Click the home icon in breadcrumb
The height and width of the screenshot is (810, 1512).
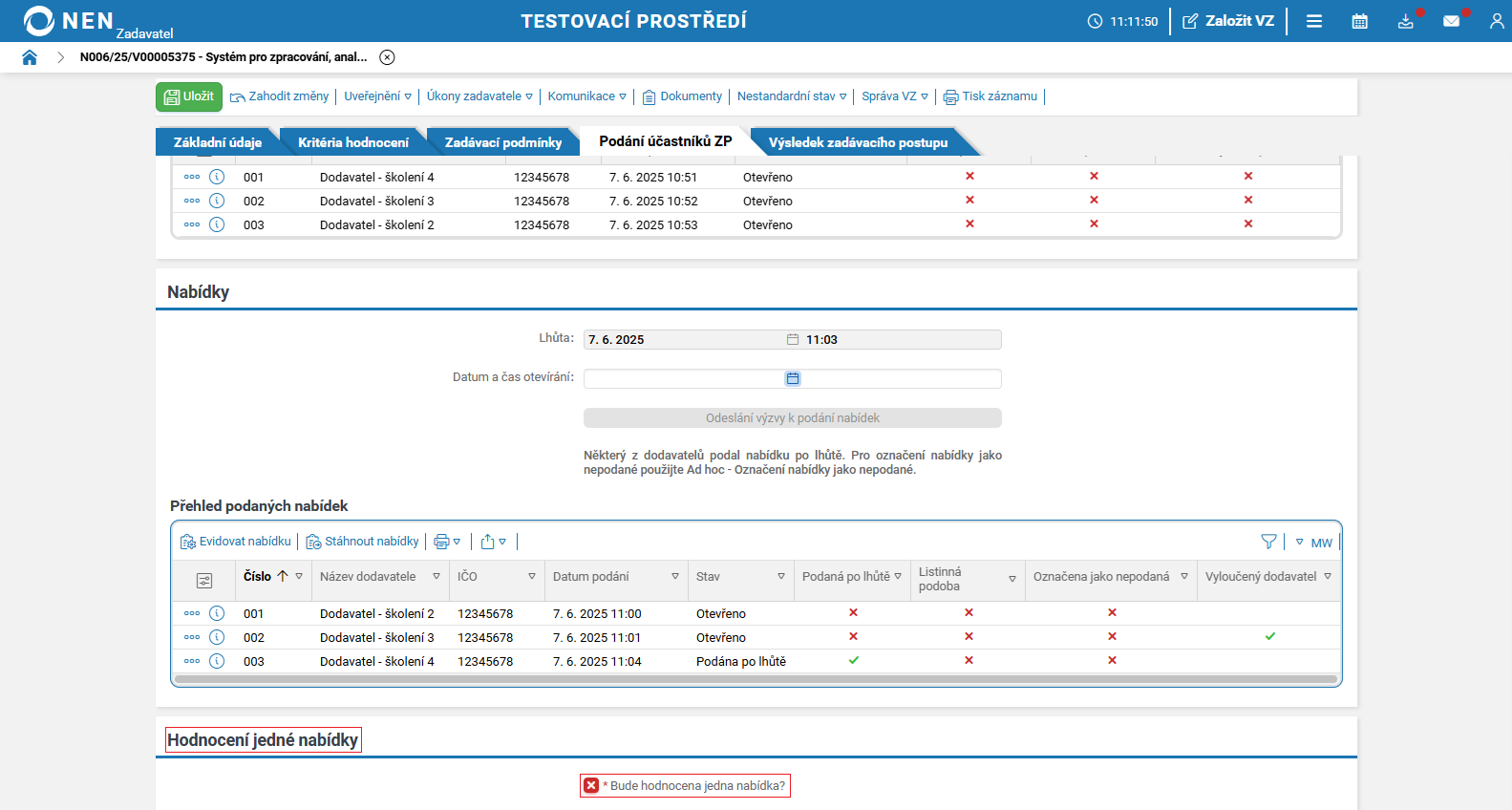30,57
